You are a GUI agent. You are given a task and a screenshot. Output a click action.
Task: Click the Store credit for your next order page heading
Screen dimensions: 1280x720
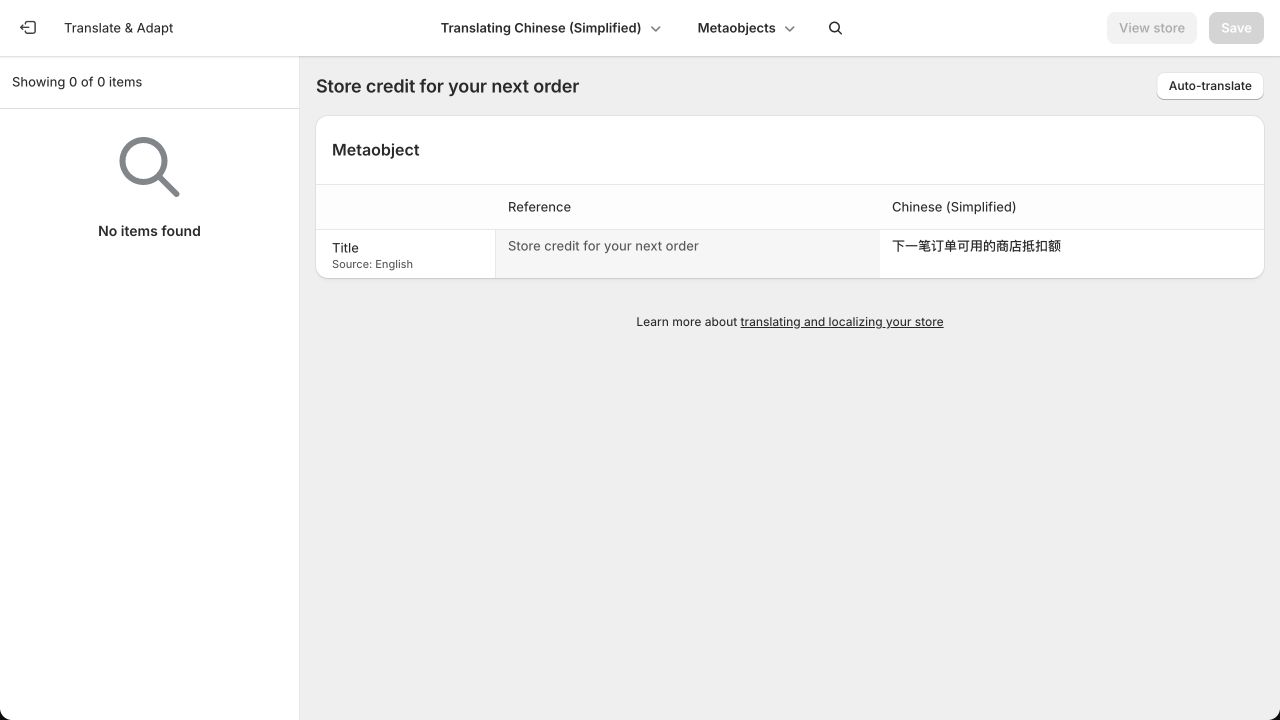click(x=447, y=86)
